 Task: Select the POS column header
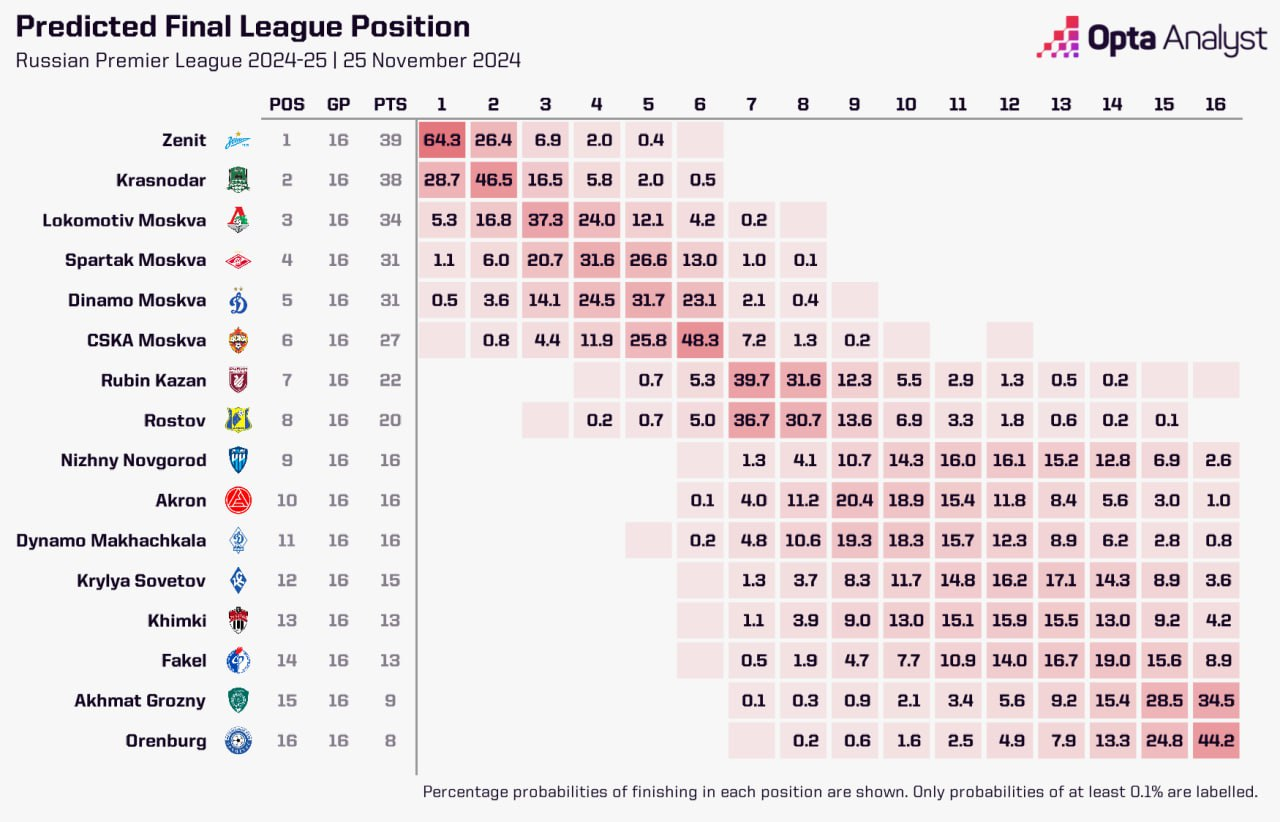287,104
